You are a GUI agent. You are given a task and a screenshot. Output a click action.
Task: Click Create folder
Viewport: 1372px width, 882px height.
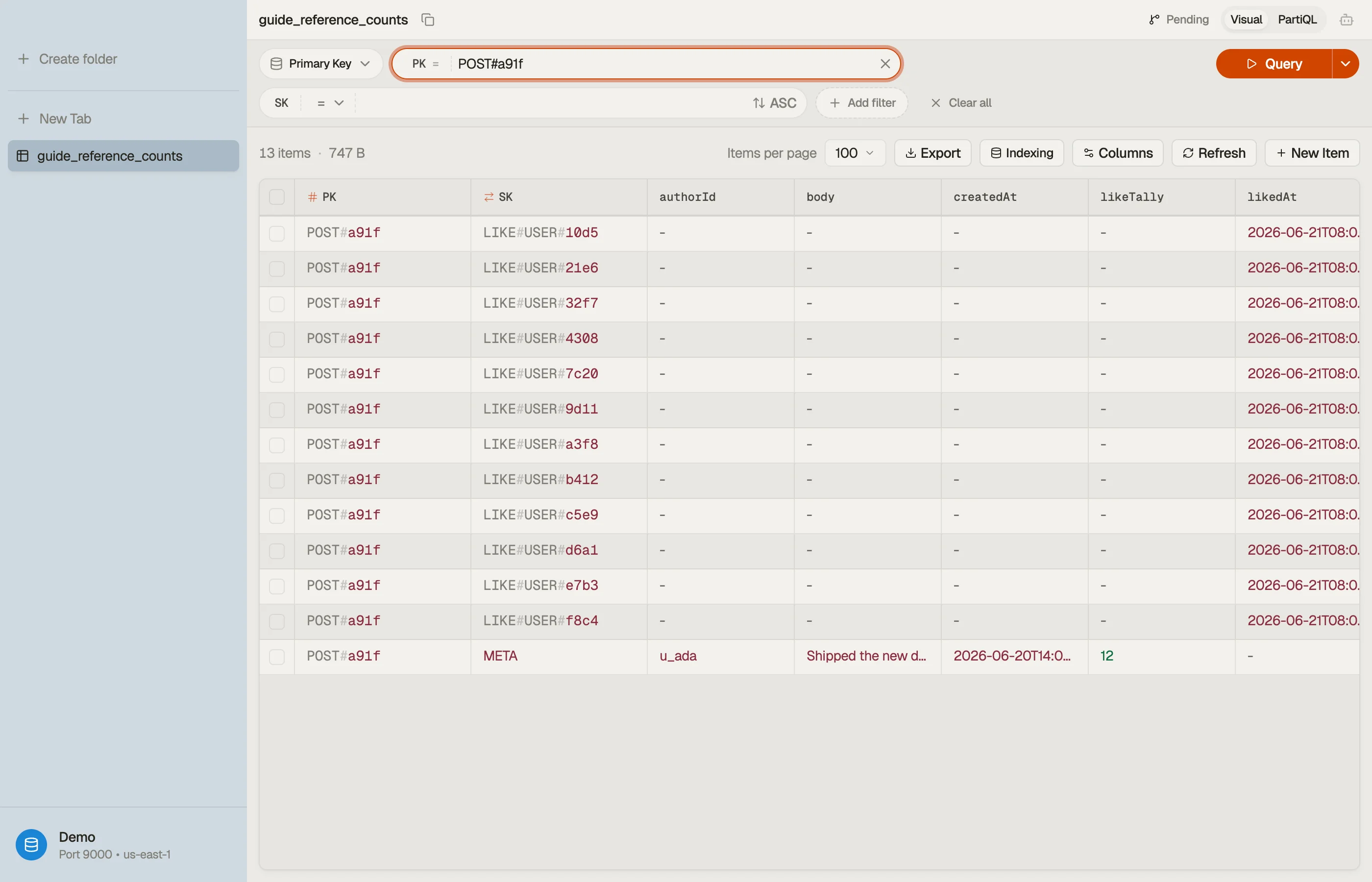coord(68,59)
